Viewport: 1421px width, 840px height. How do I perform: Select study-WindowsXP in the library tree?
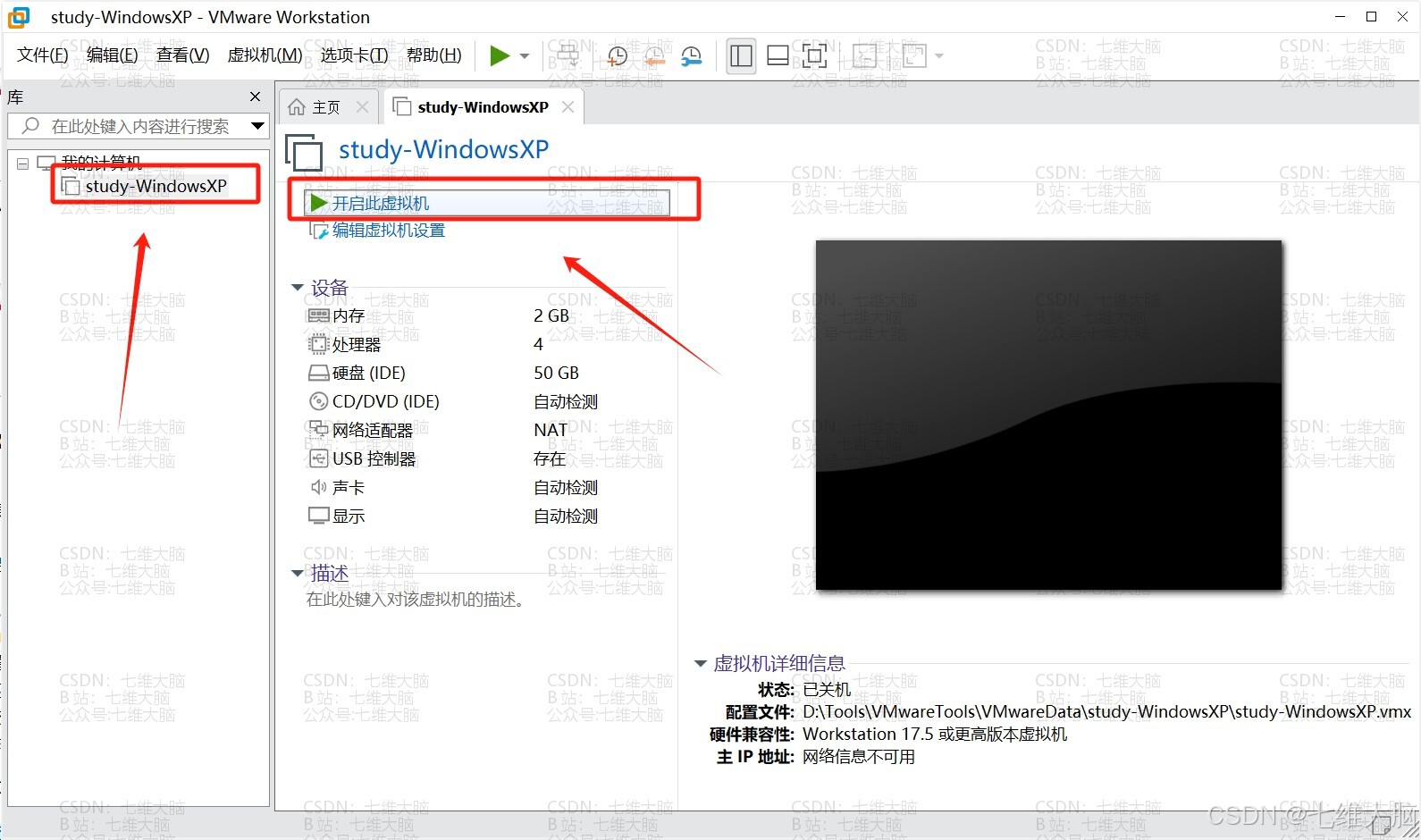click(x=156, y=186)
